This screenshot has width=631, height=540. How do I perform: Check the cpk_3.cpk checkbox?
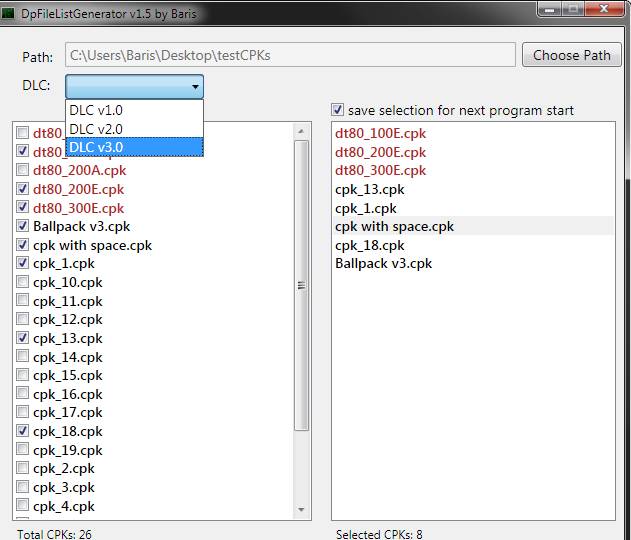coord(23,486)
